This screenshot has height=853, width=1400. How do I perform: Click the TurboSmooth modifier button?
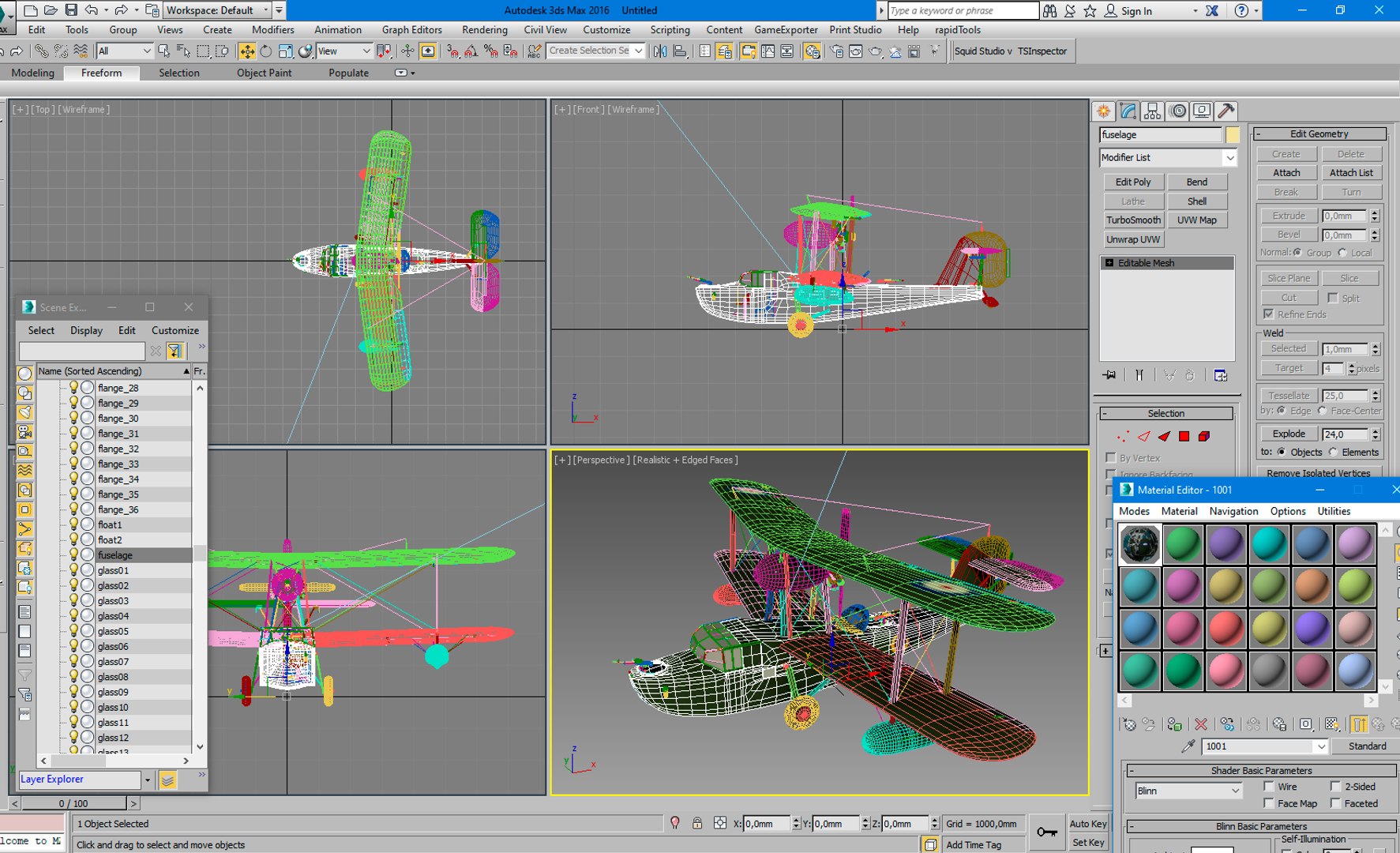[1133, 220]
